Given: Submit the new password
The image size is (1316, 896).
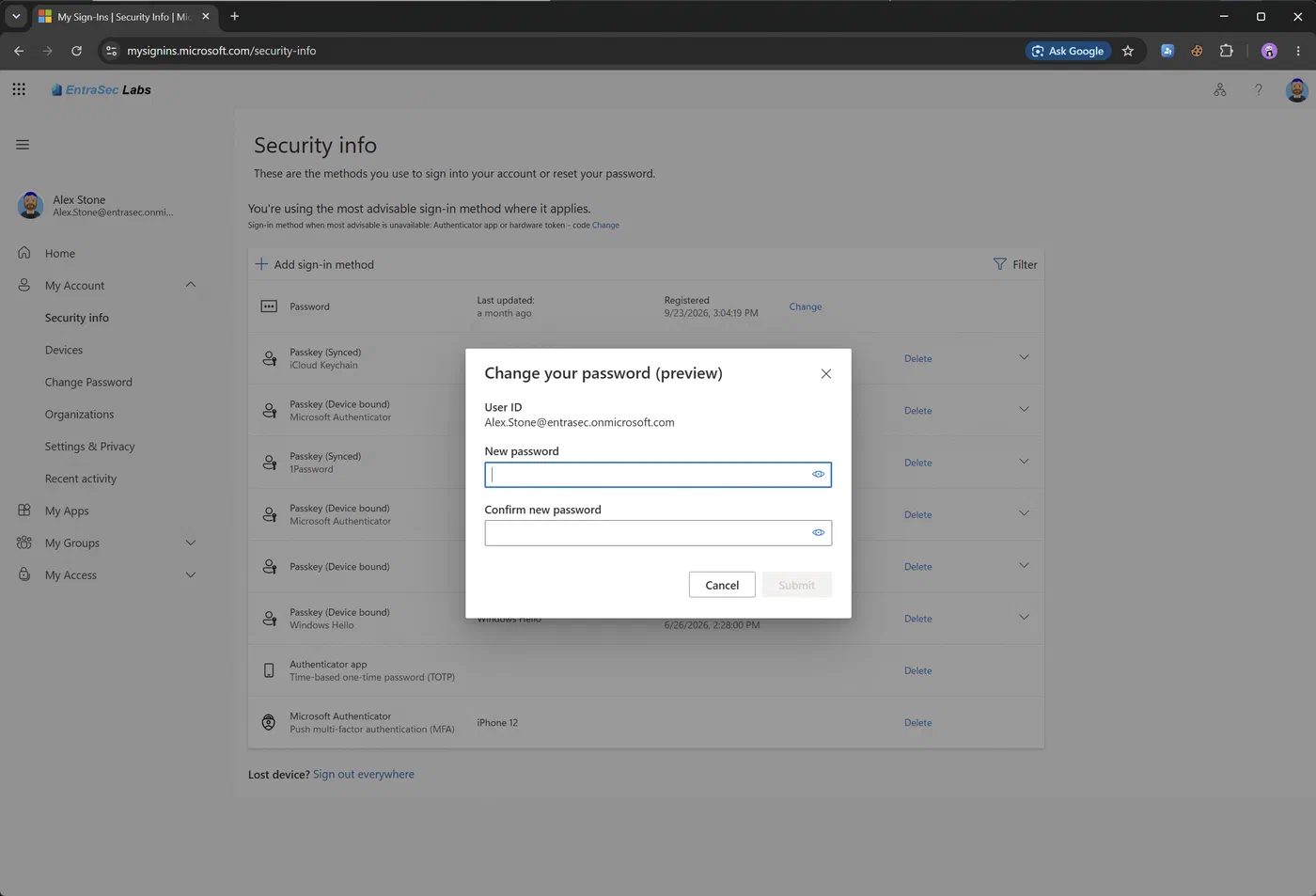Looking at the screenshot, I should click(797, 585).
